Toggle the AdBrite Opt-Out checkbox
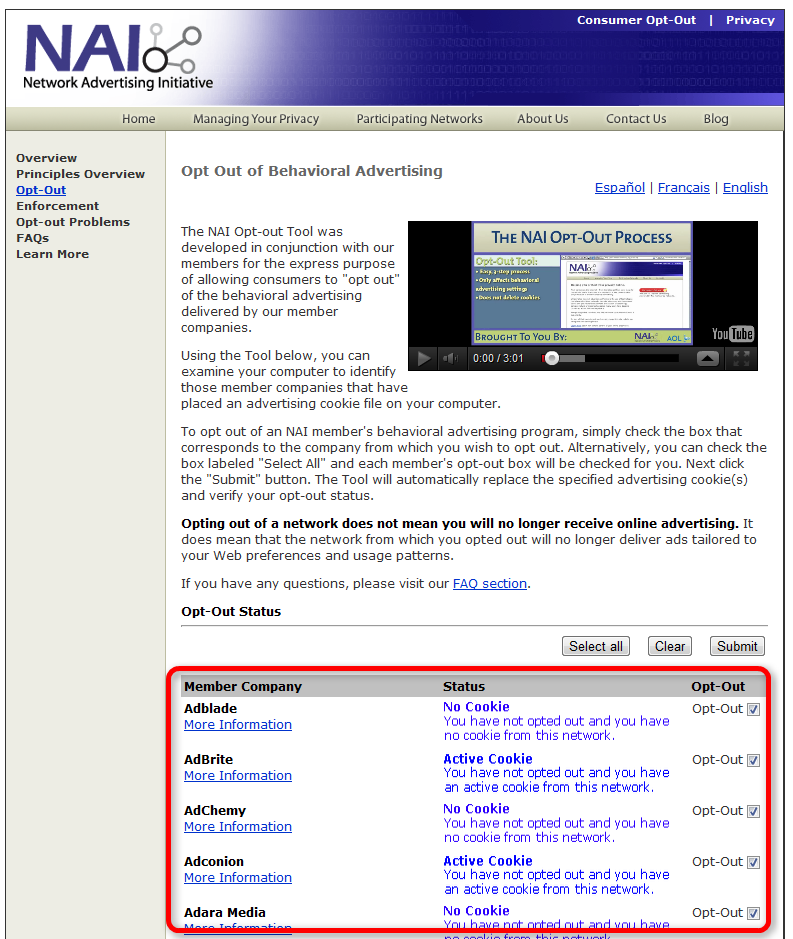The image size is (793, 939). tap(753, 760)
